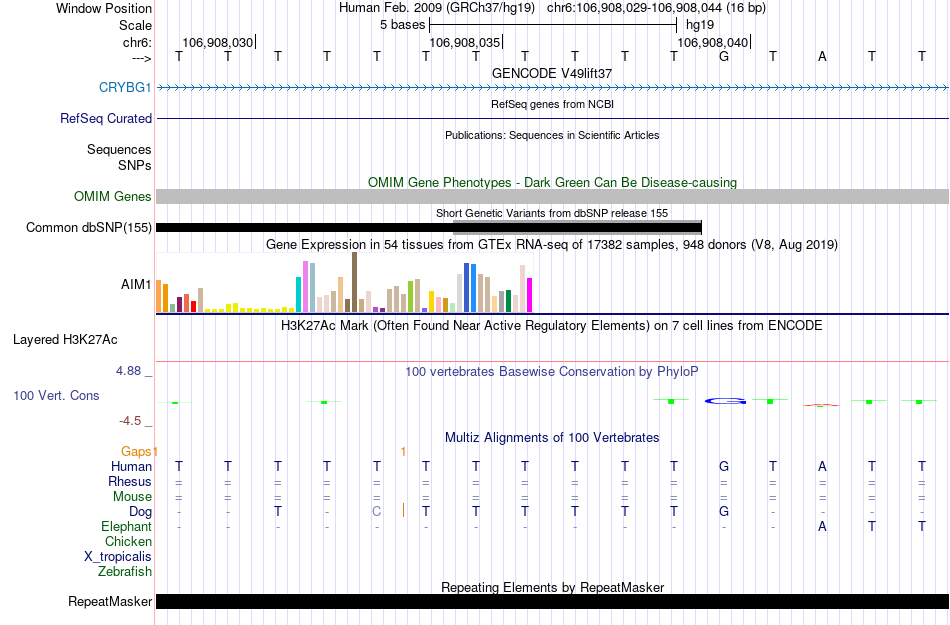Click the Sequences SNPs track label
The width and height of the screenshot is (950, 625).
pyautogui.click(x=119, y=157)
